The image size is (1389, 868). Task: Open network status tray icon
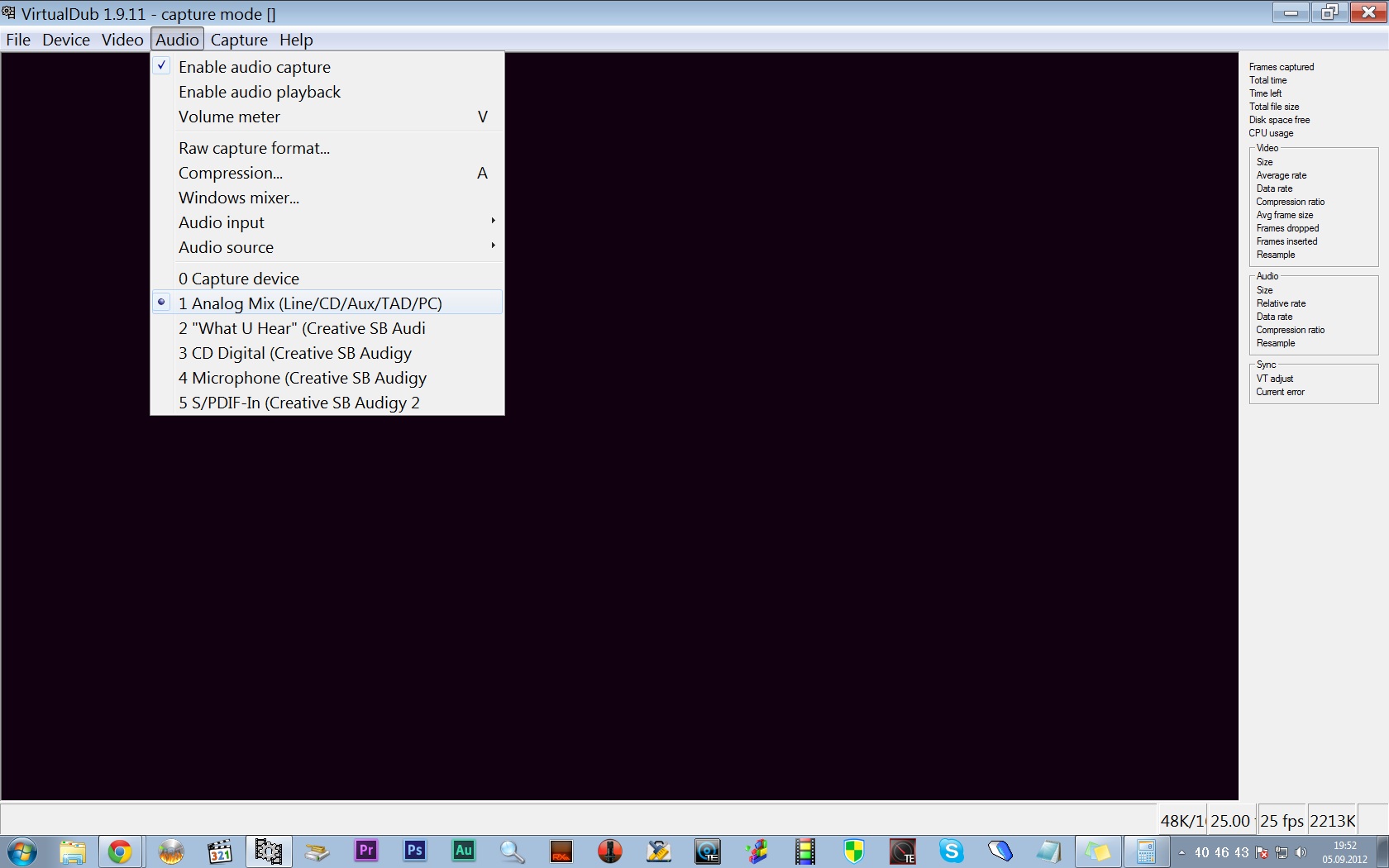[1282, 852]
